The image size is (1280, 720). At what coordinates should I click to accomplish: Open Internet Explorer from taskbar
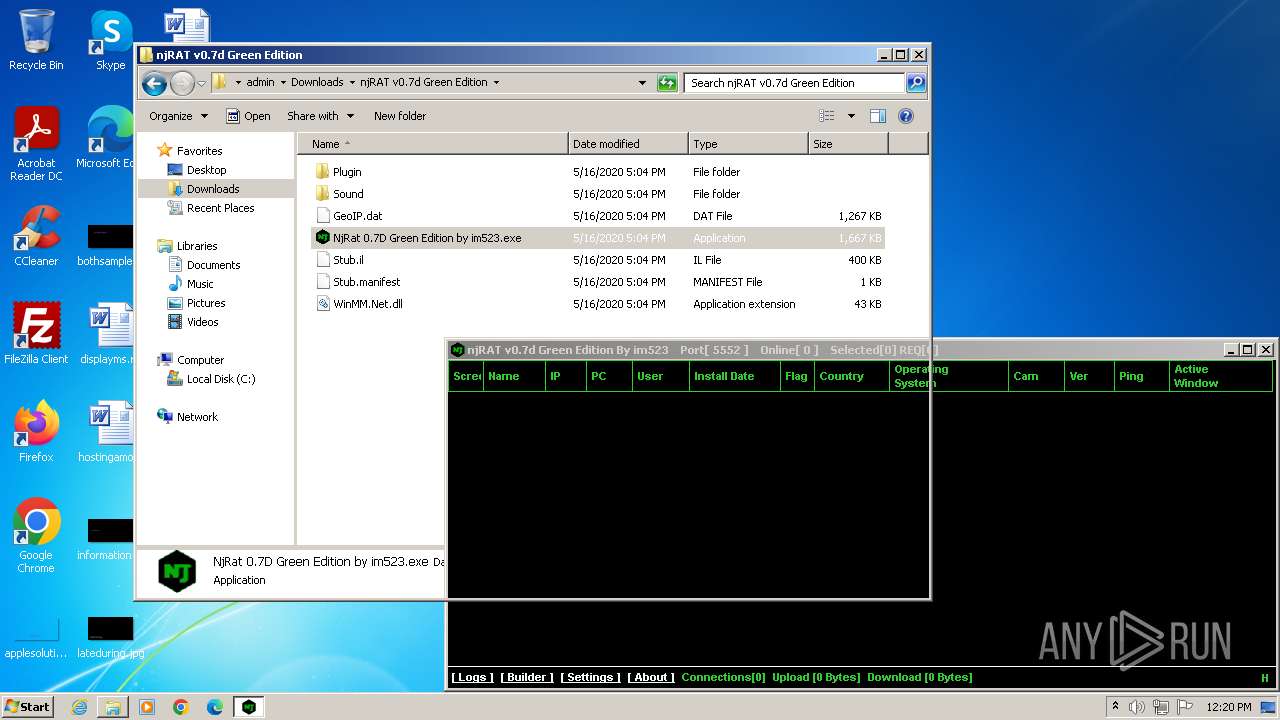point(79,707)
